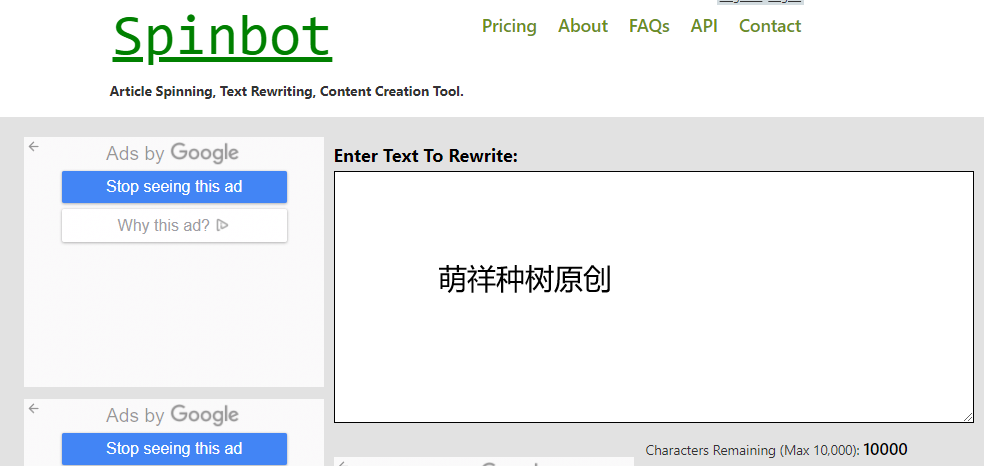This screenshot has width=984, height=466.
Task: Open the FAQs page
Action: [649, 26]
